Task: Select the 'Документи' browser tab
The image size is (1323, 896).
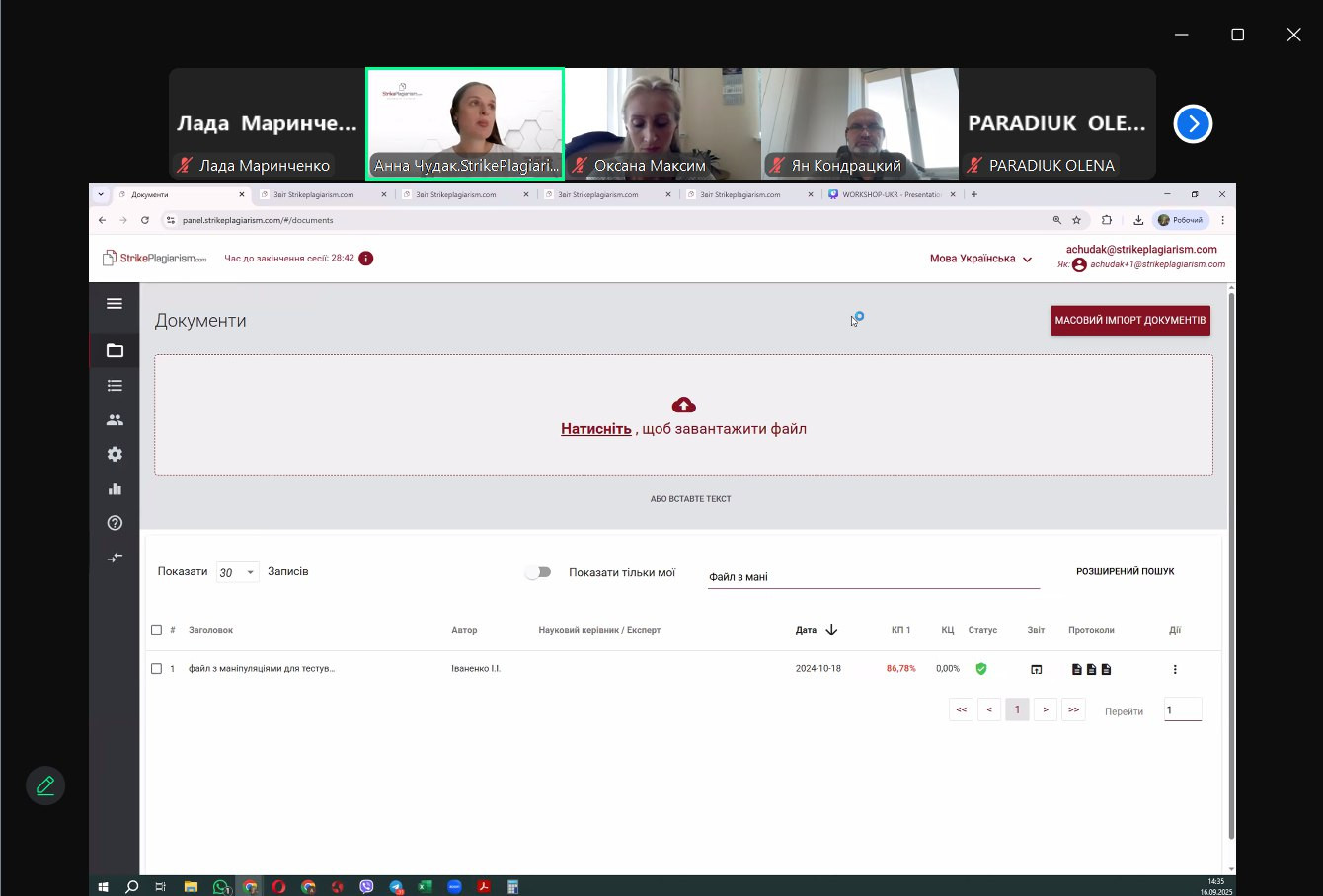Action: pos(253,194)
